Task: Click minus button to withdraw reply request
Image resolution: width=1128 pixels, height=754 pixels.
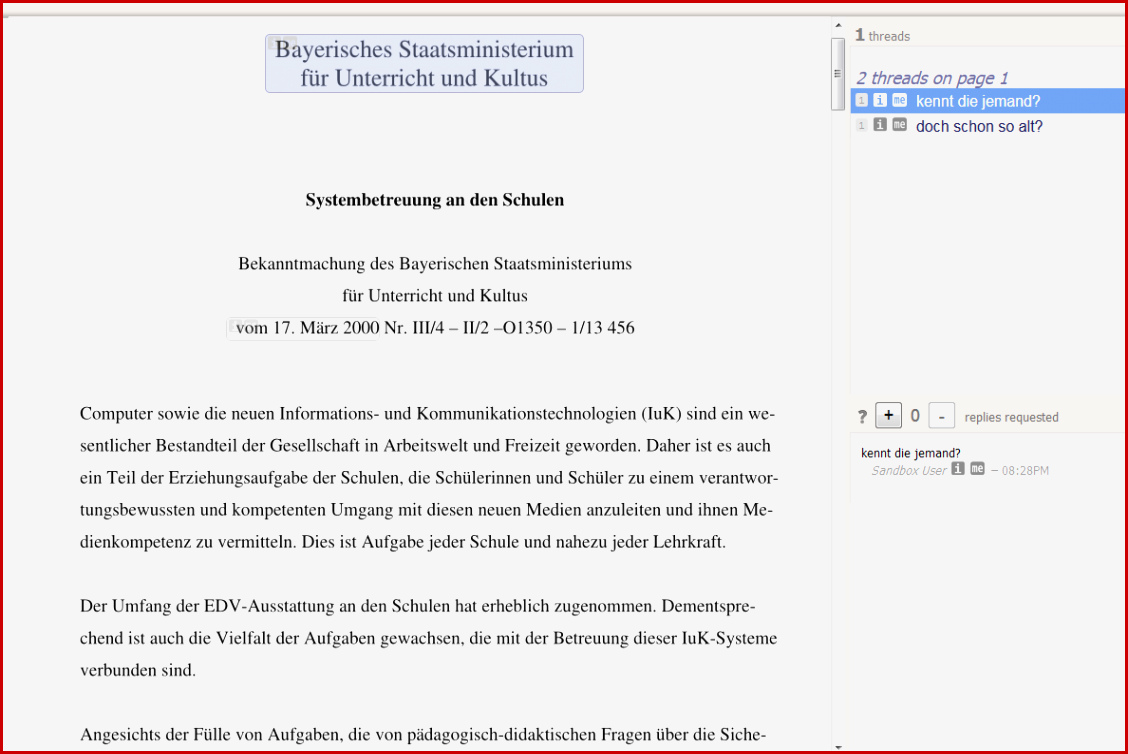Action: click(941, 416)
